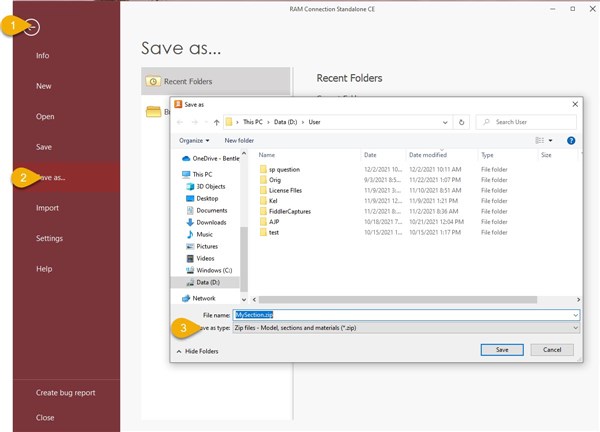The width and height of the screenshot is (600, 432).
Task: Select Recent Folders in Save as page
Action: point(216,81)
